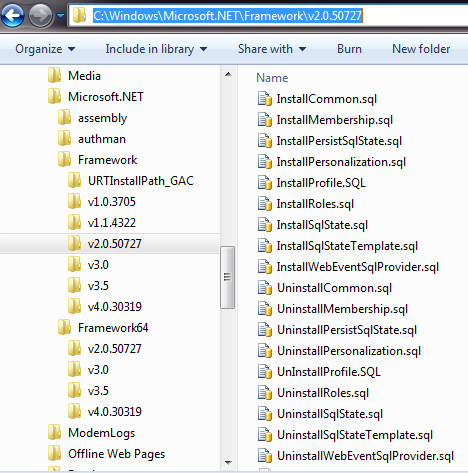468x473 pixels.
Task: Click the navigation pane scroll up arrow
Action: pyautogui.click(x=228, y=74)
